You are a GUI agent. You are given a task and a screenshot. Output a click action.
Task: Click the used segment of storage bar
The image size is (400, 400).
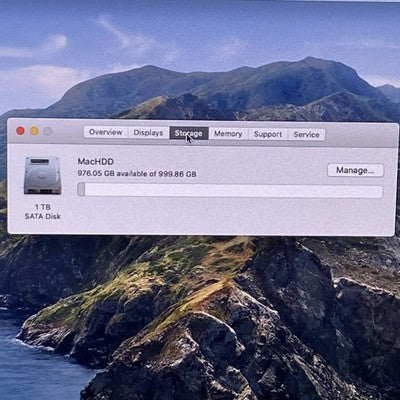coord(81,190)
